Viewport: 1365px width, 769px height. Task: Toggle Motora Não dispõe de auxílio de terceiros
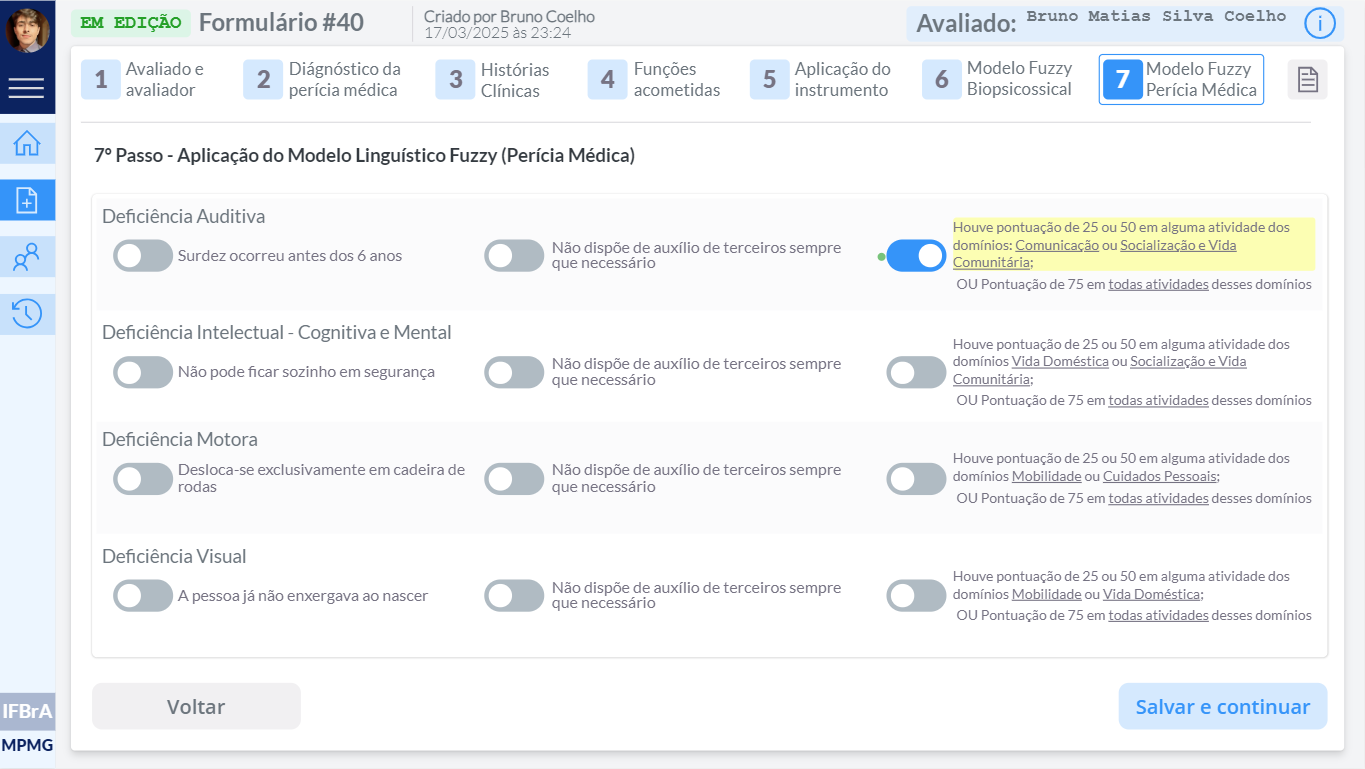514,479
